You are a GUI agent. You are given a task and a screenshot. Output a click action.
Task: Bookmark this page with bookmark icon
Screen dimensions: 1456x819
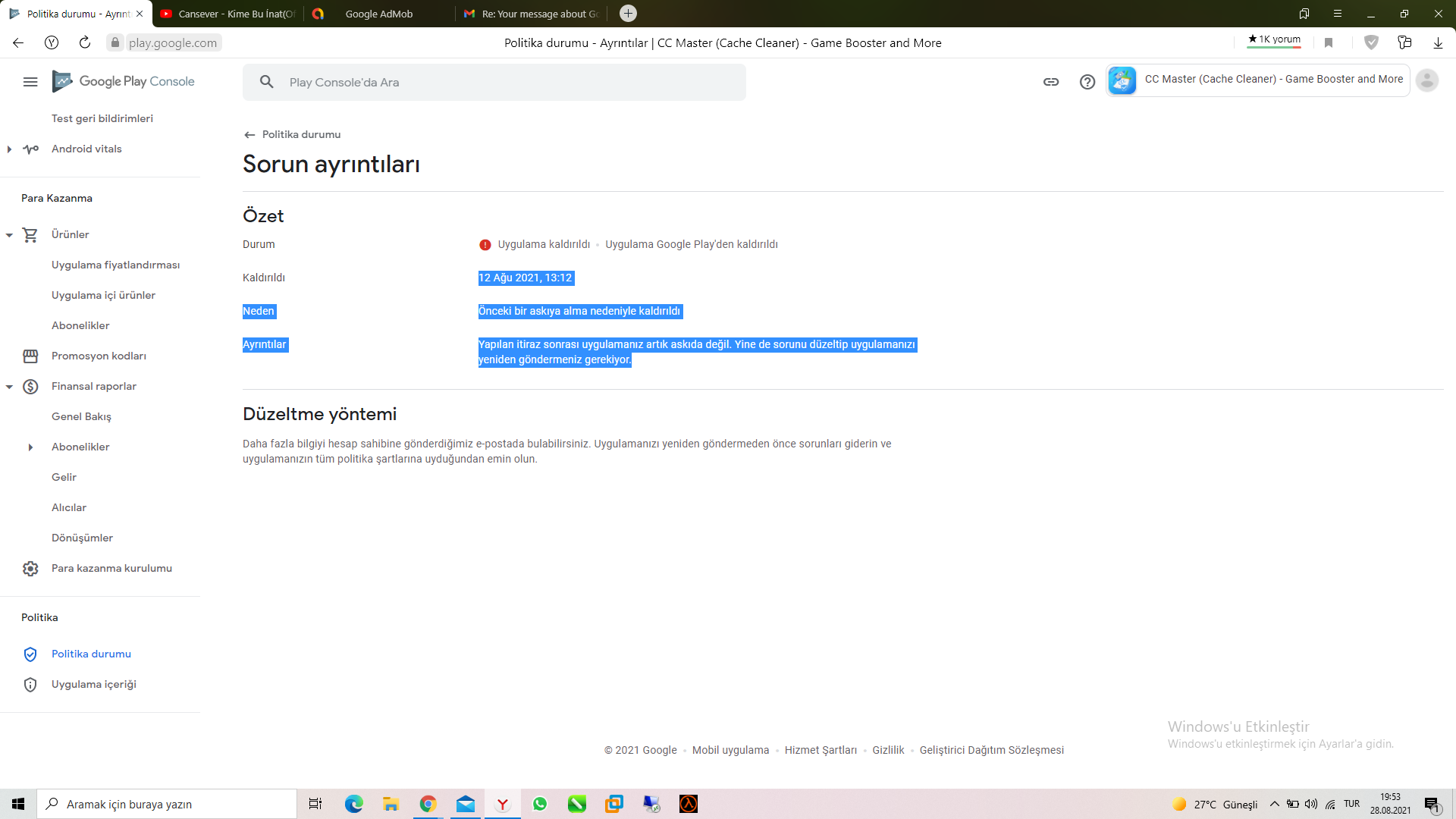pyautogui.click(x=1329, y=42)
